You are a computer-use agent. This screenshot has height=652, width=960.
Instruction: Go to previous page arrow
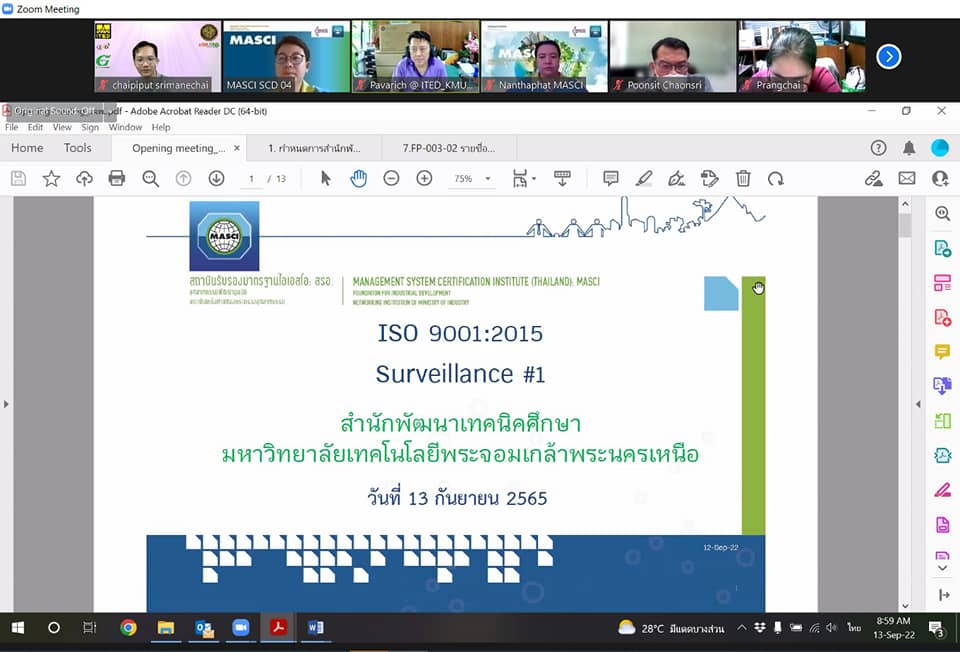183,179
